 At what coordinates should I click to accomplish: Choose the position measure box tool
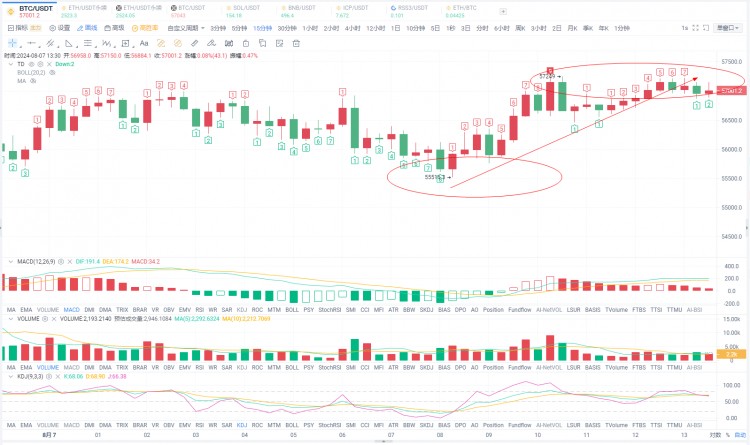click(x=125, y=44)
